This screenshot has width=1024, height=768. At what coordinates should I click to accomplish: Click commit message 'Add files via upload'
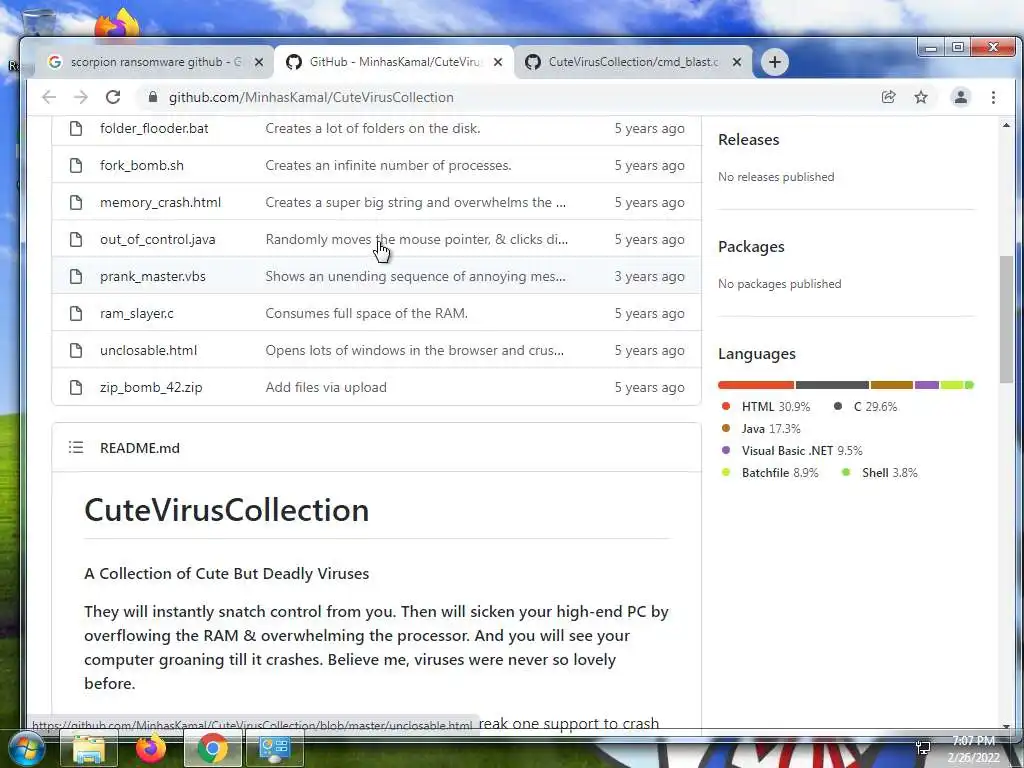[326, 387]
